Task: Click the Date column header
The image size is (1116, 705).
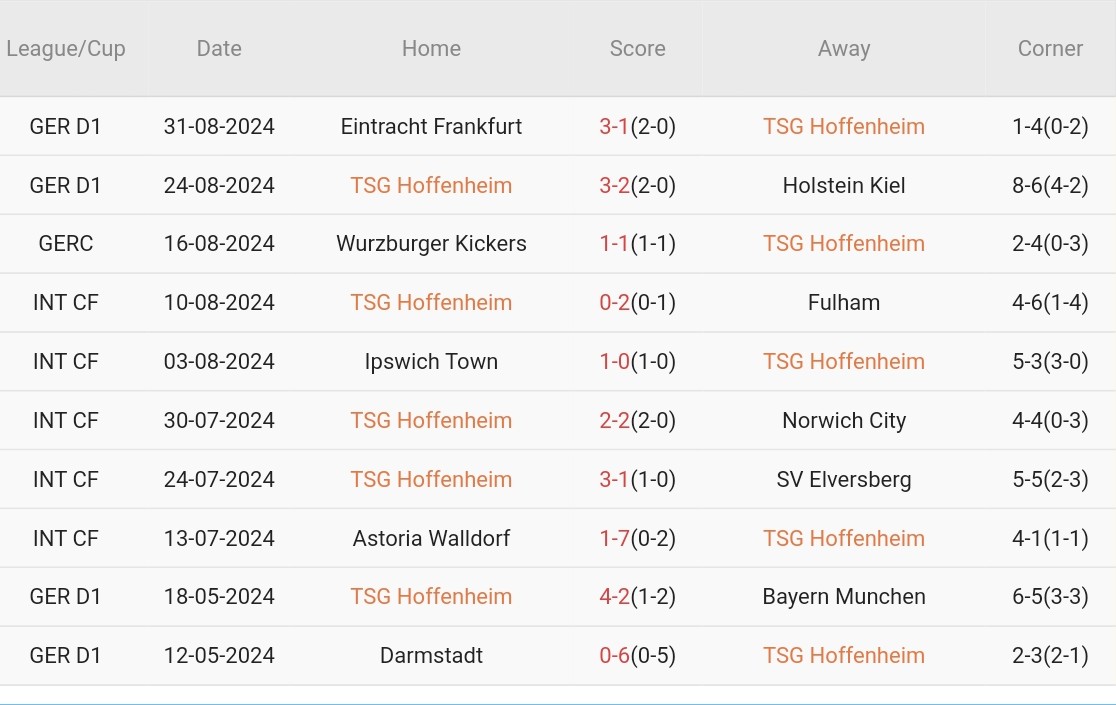Action: point(219,49)
